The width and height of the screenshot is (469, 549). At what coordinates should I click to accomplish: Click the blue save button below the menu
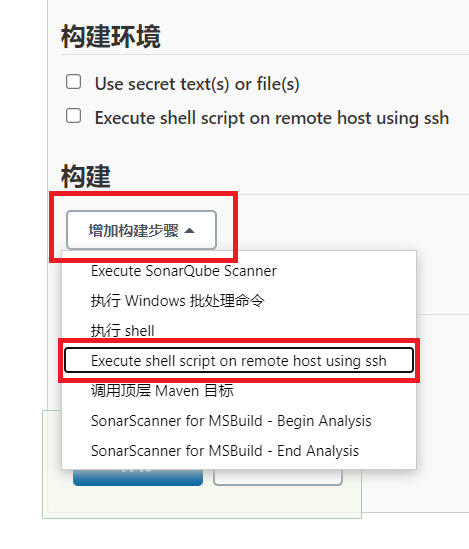138,478
